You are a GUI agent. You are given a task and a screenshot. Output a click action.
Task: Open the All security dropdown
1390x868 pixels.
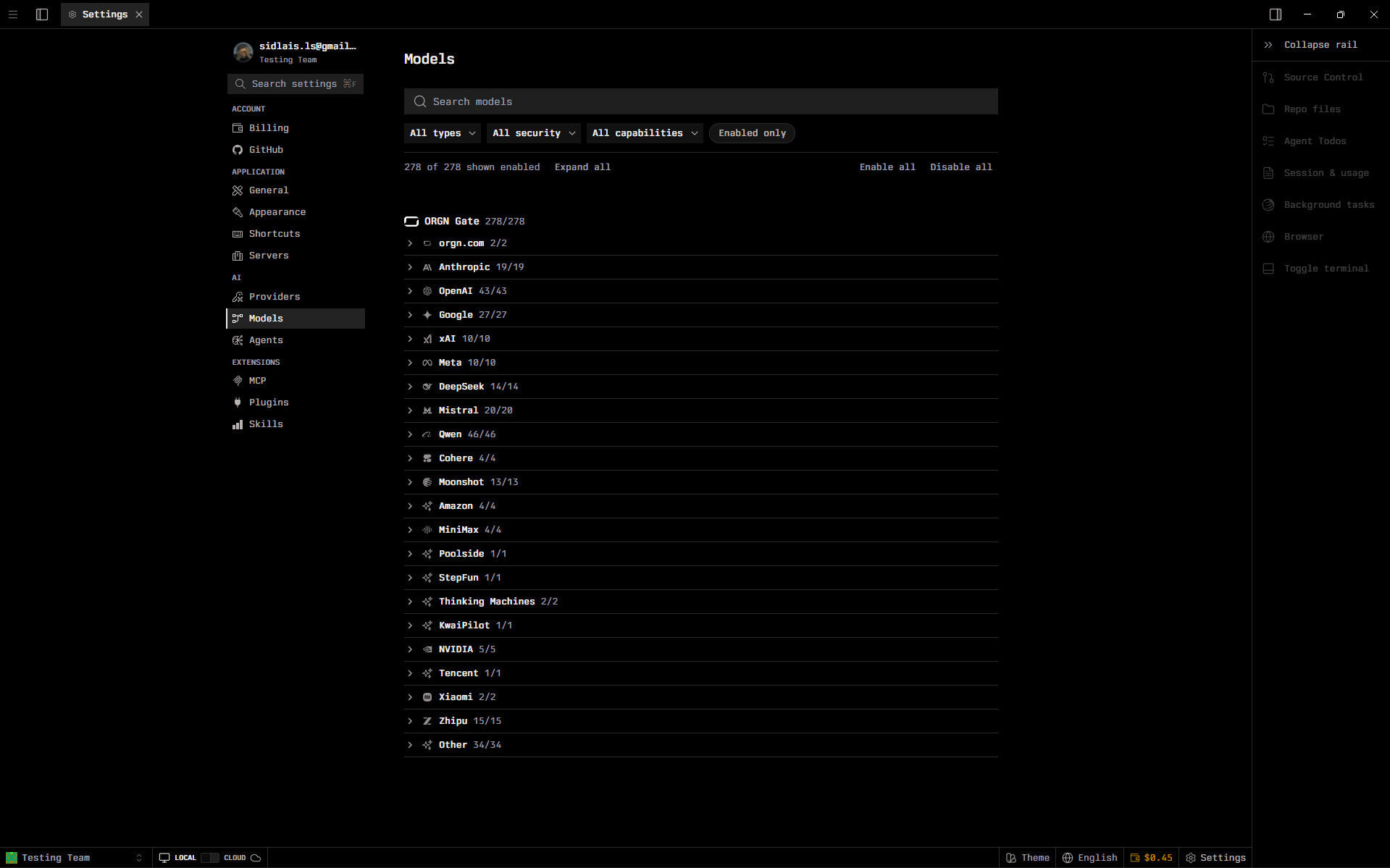tap(534, 133)
